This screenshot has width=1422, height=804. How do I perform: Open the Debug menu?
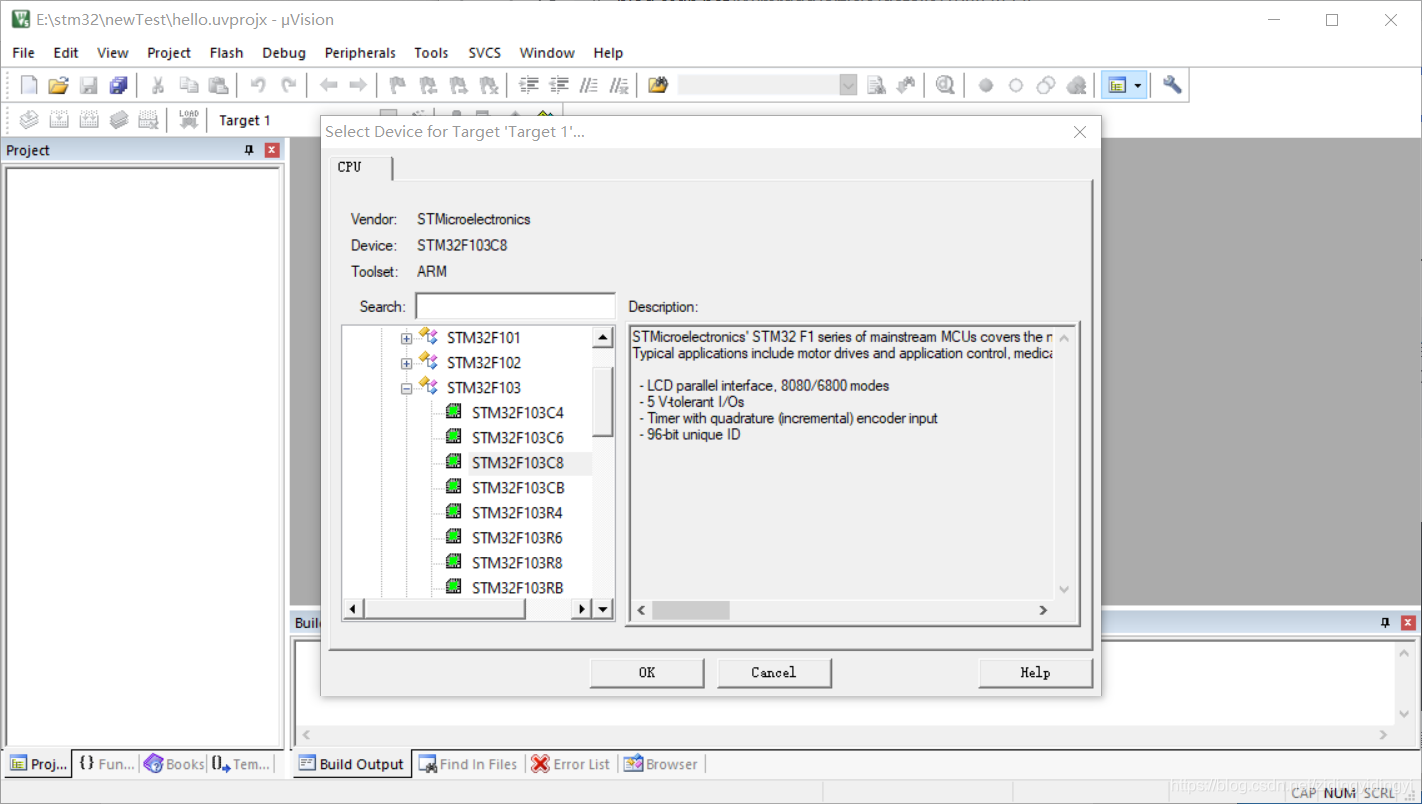pyautogui.click(x=284, y=53)
